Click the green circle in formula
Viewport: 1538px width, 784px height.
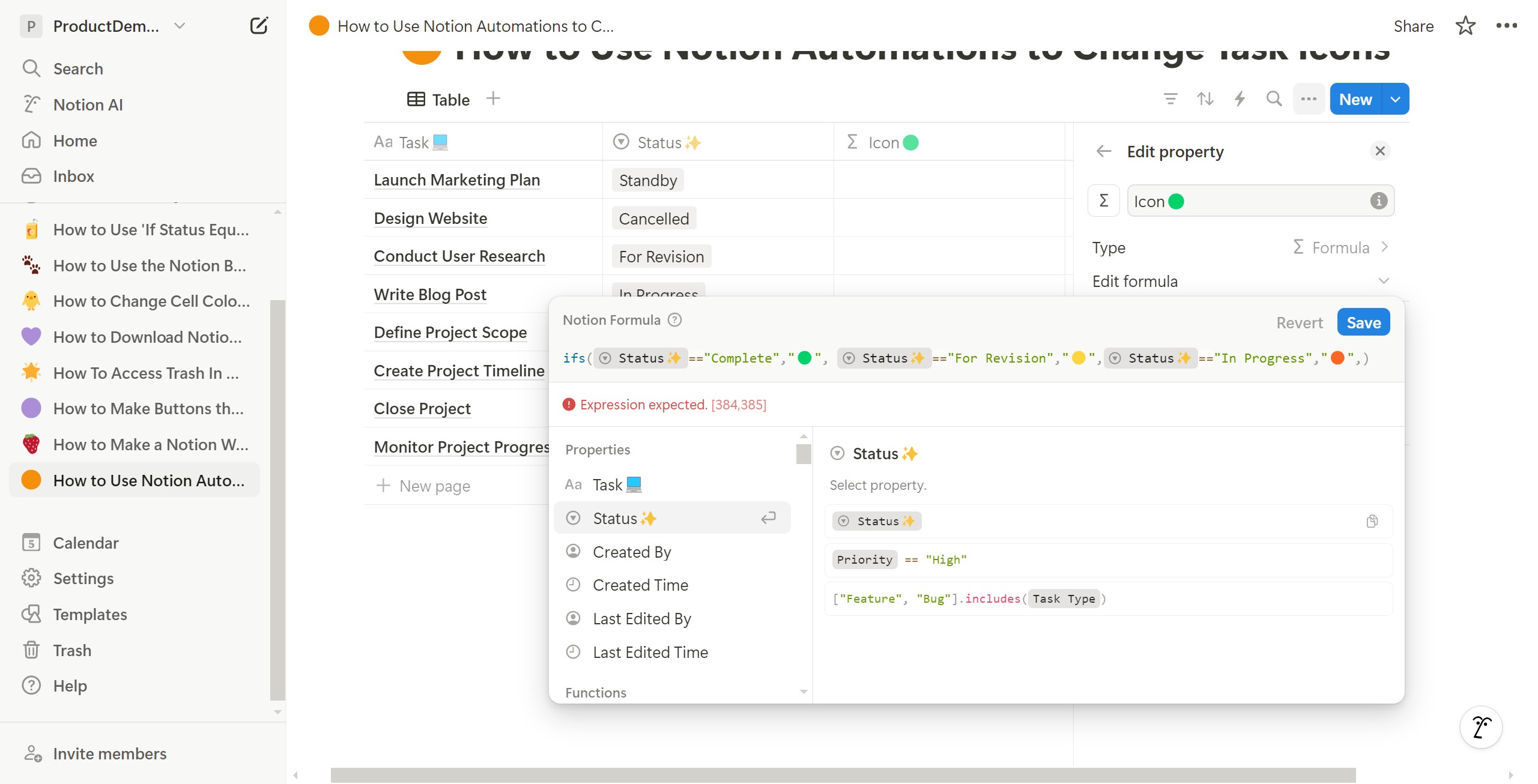tap(805, 358)
